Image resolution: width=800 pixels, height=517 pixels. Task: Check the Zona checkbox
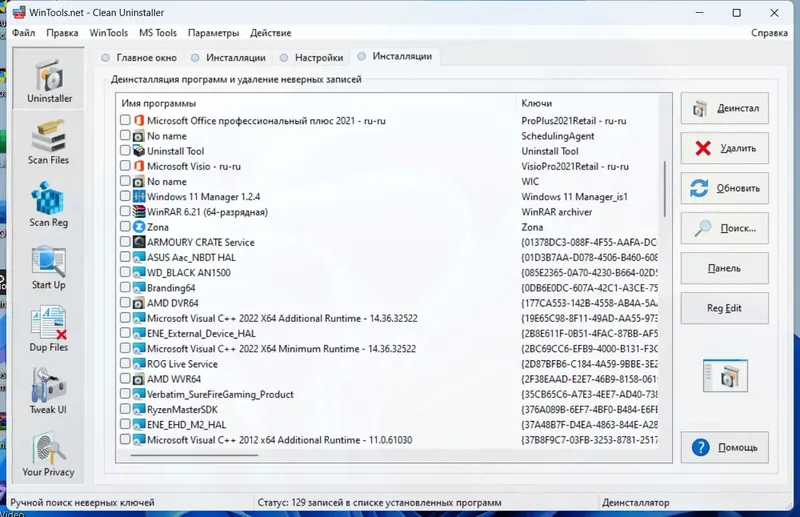125,227
